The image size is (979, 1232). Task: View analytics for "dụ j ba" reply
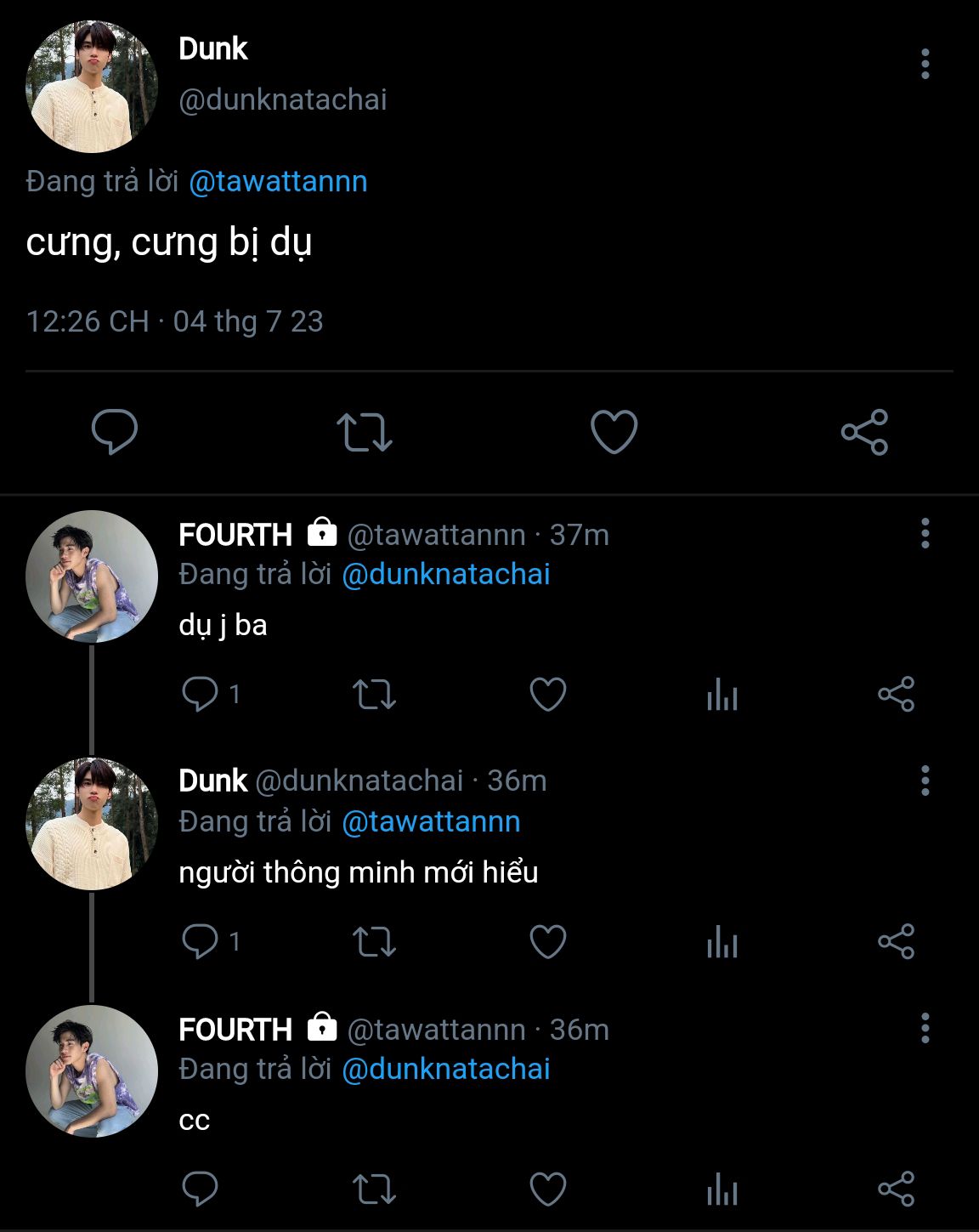pos(722,694)
